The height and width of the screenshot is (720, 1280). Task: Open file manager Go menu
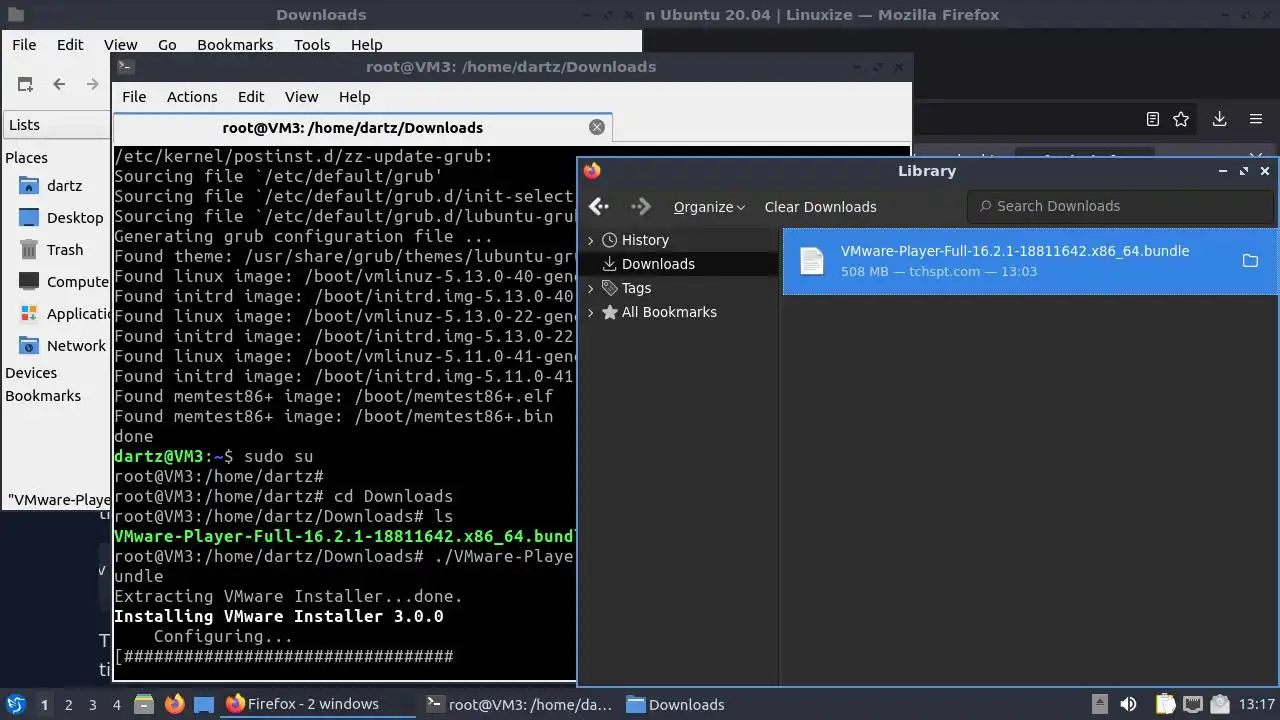(x=167, y=45)
